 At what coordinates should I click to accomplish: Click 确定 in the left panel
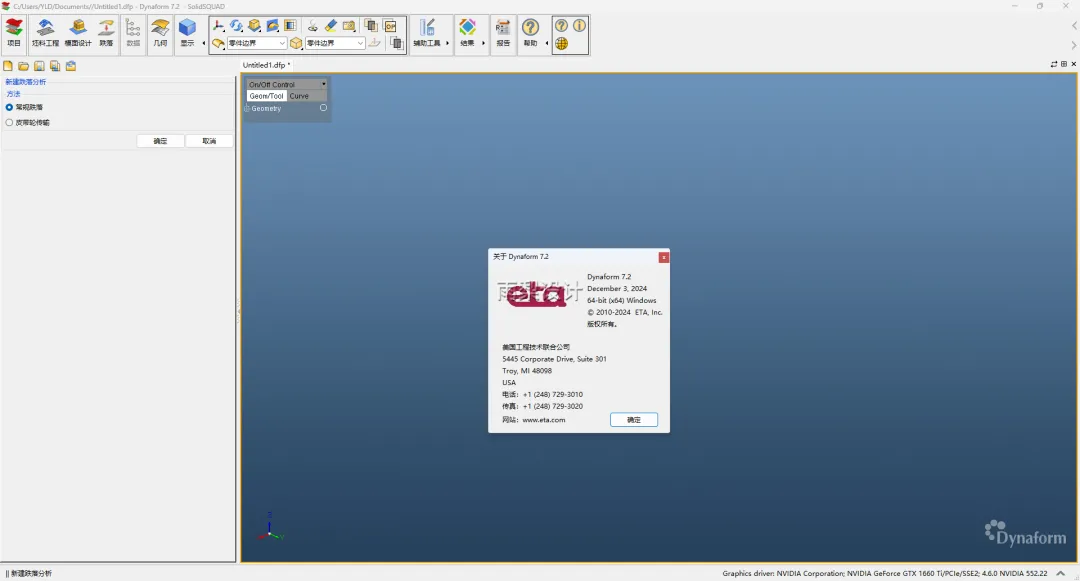click(160, 141)
